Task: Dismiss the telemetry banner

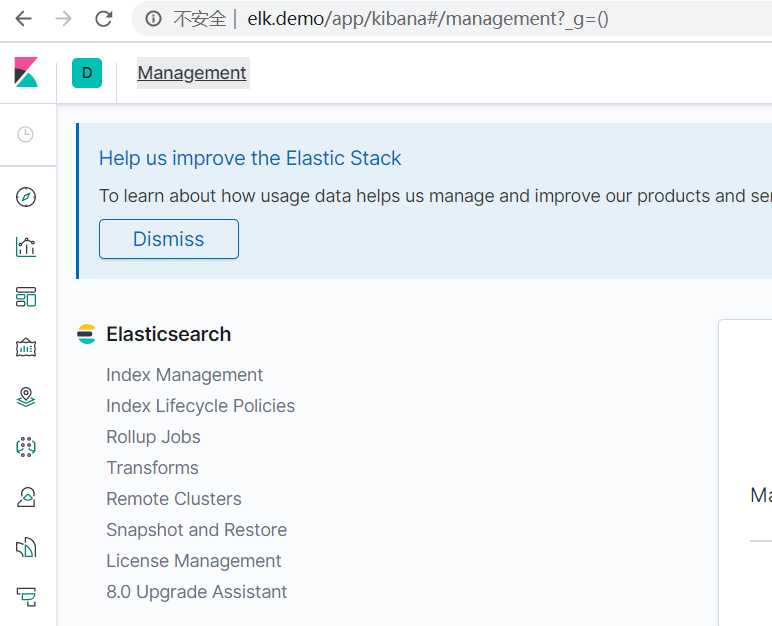Action: pos(169,239)
